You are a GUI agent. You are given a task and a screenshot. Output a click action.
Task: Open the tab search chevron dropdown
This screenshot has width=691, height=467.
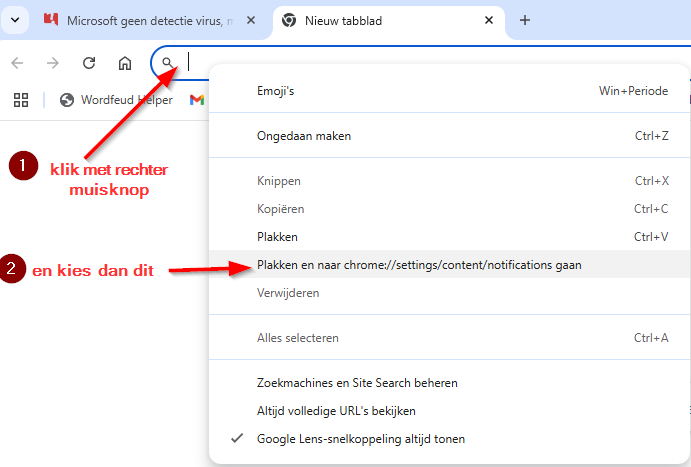15,20
